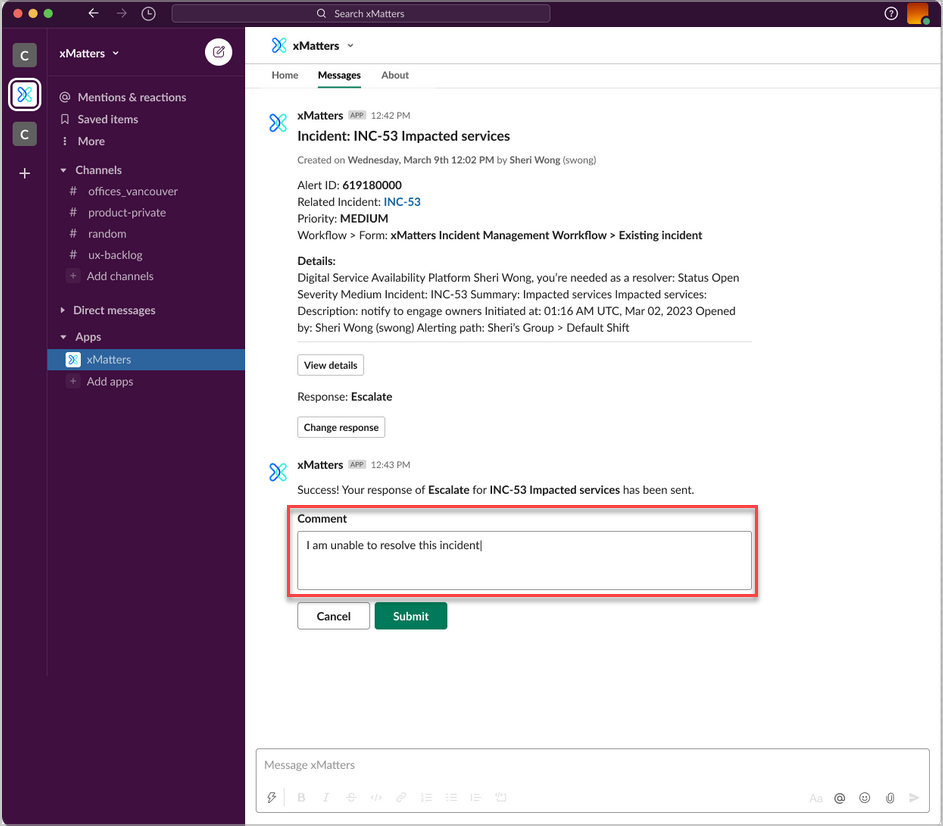Collapse the Apps section
Viewport: 943px width, 826px height.
click(x=63, y=337)
